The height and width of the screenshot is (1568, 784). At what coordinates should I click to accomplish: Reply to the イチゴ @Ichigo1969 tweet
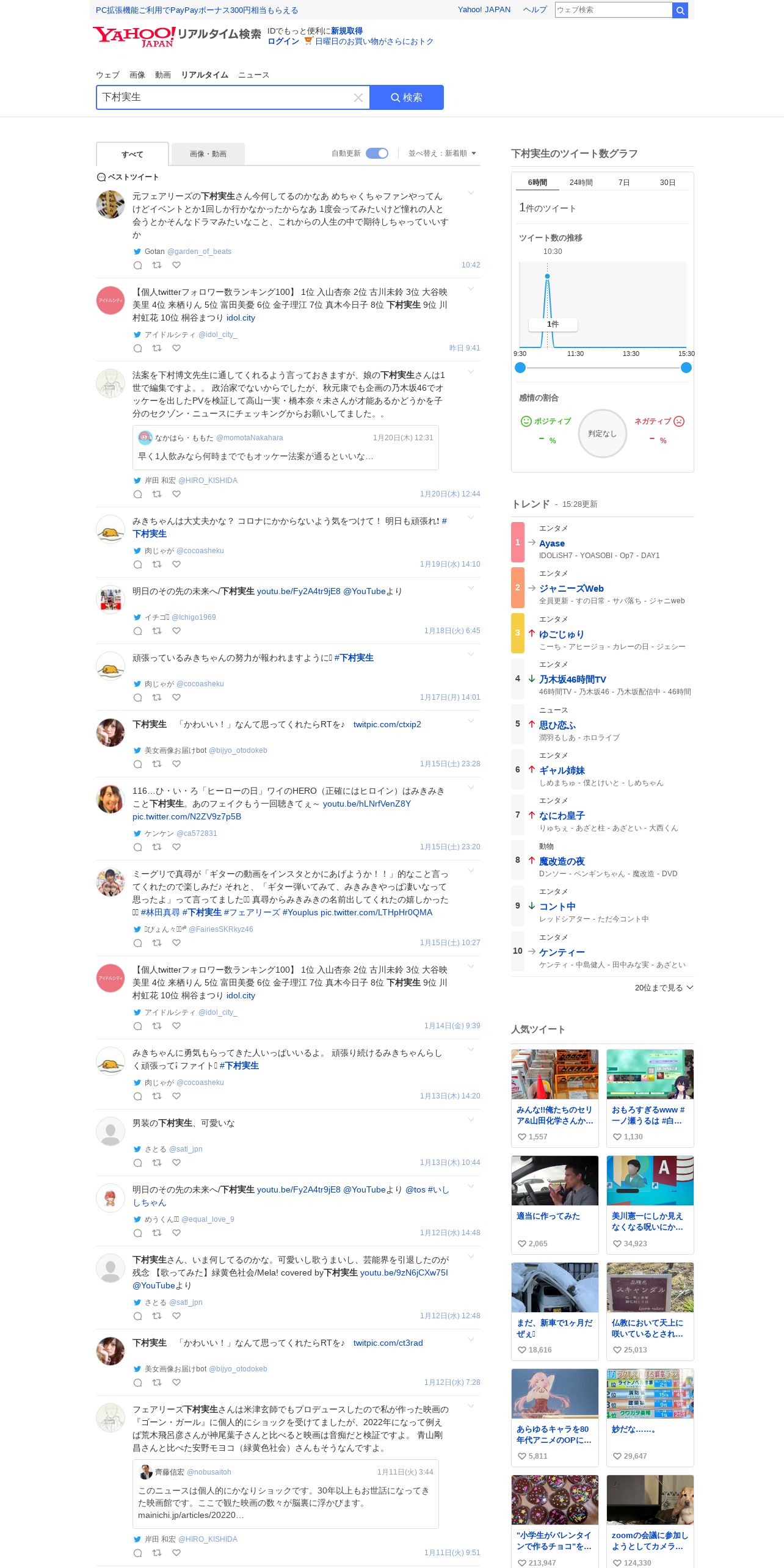pyautogui.click(x=138, y=631)
